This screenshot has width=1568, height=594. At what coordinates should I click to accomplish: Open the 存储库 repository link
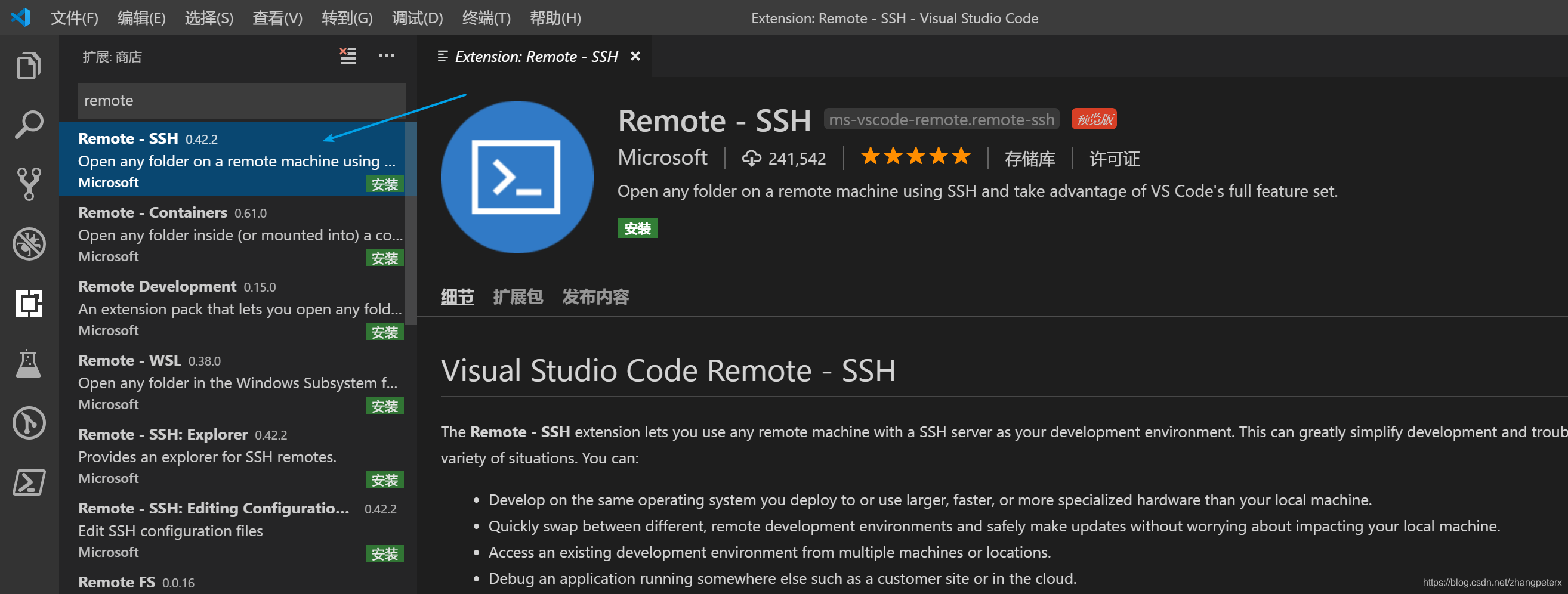tap(1029, 159)
